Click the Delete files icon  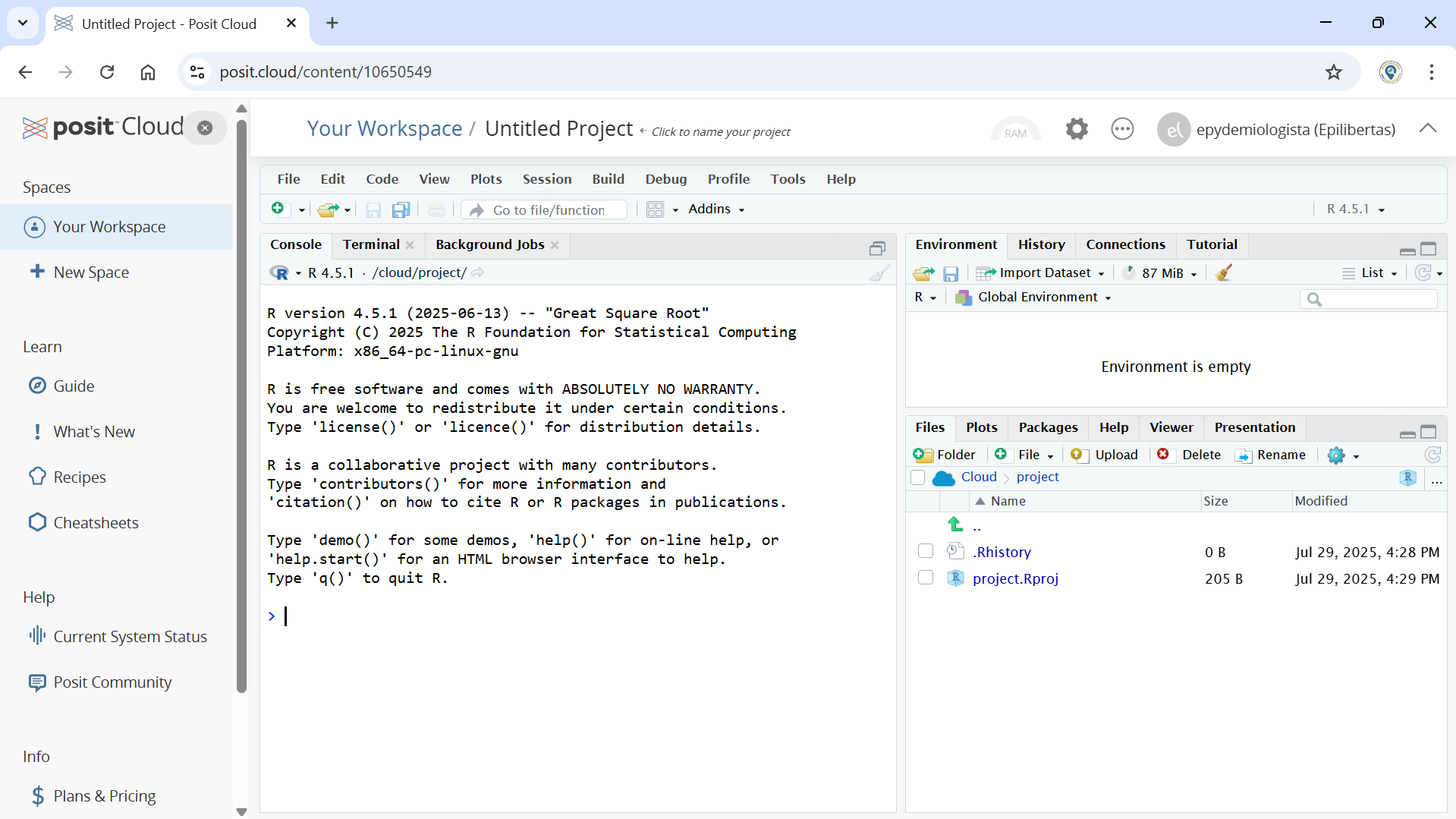[1163, 455]
